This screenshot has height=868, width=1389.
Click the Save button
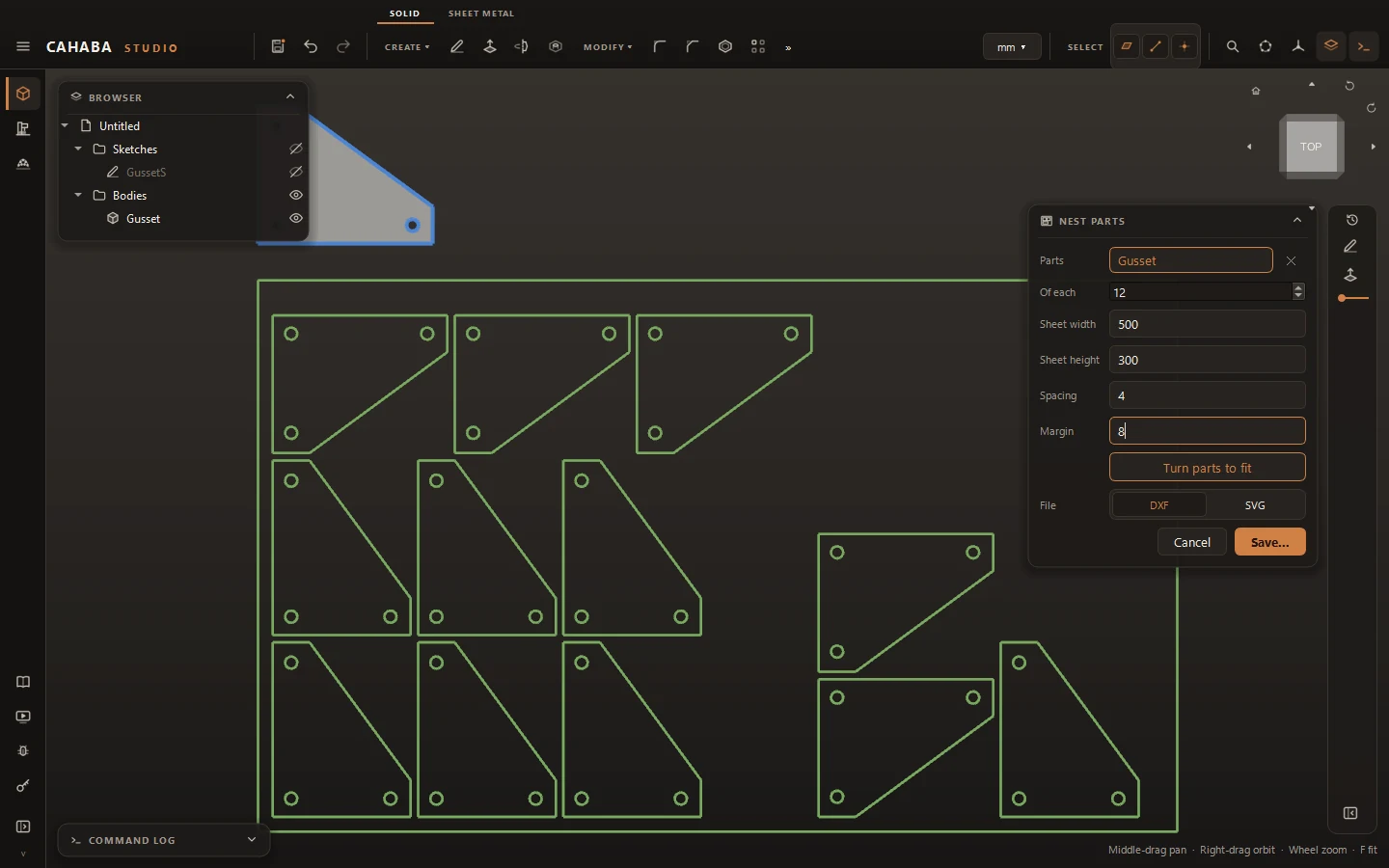(x=1269, y=542)
